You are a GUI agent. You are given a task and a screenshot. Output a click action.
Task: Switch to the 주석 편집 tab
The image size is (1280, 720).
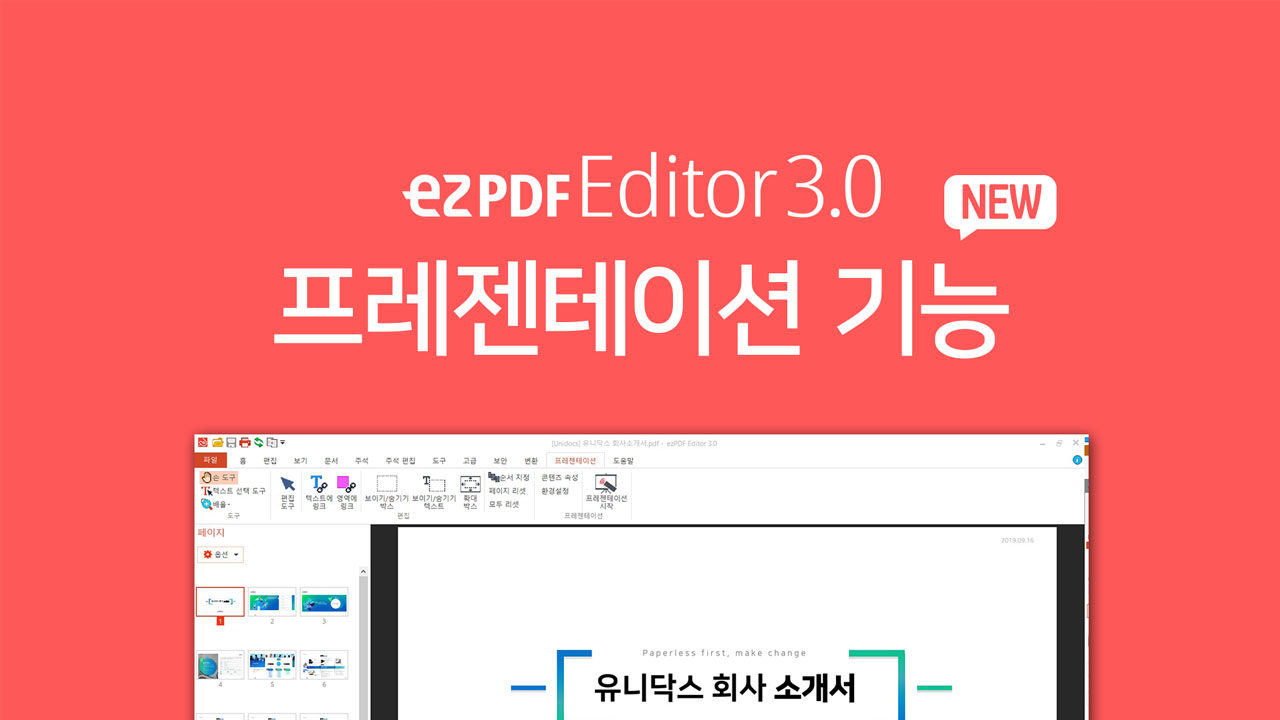400,461
